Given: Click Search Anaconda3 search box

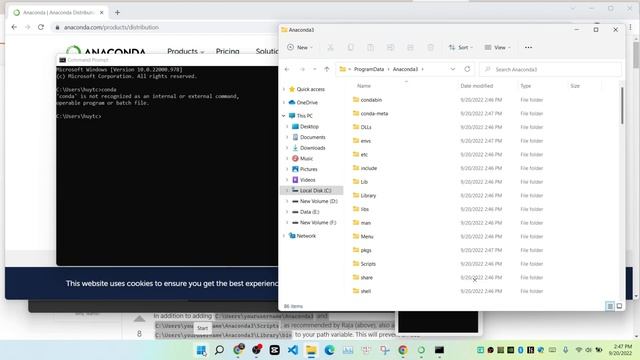Looking at the screenshot, I should tap(550, 69).
